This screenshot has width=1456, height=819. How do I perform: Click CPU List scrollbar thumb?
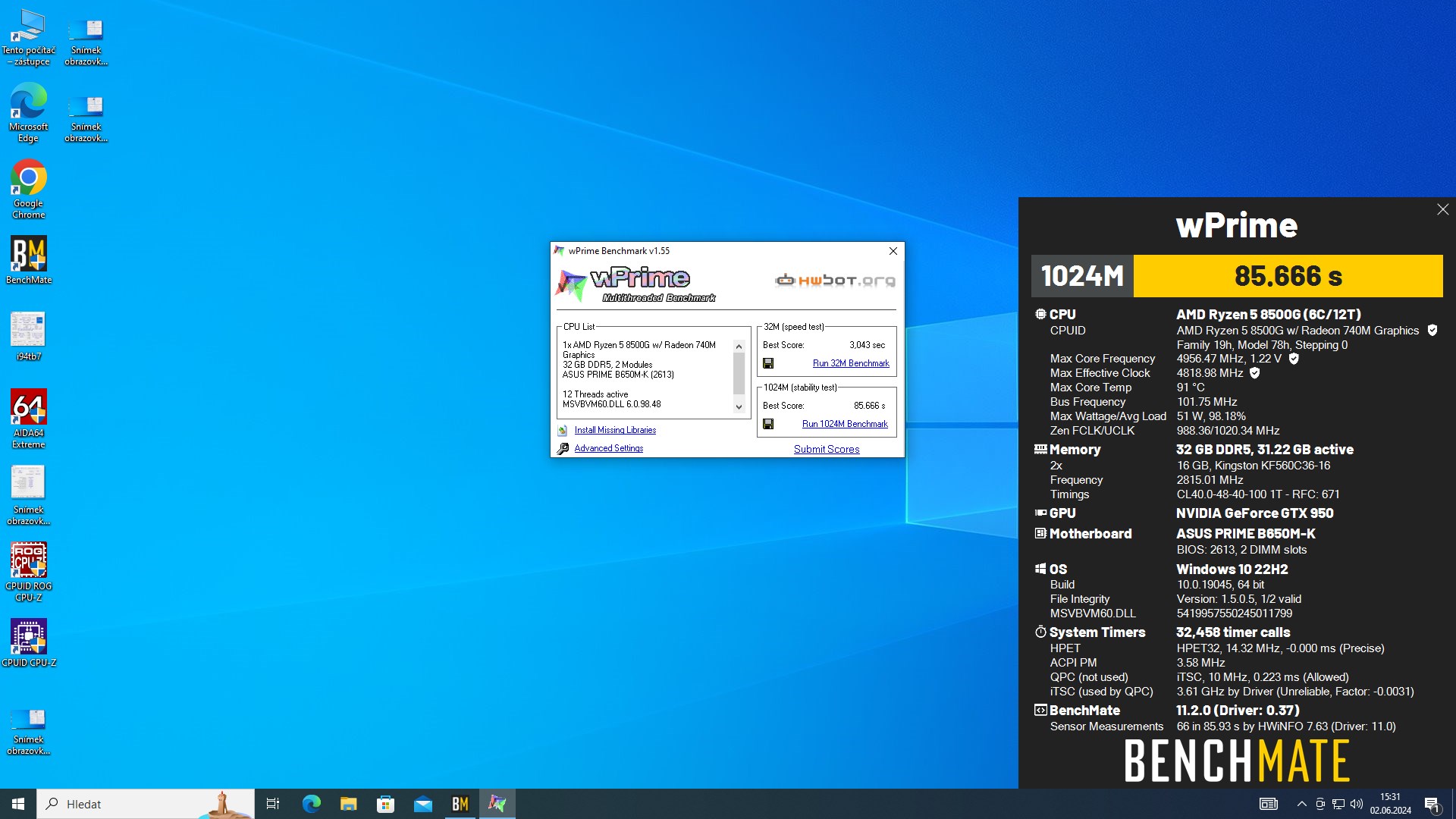pos(739,373)
